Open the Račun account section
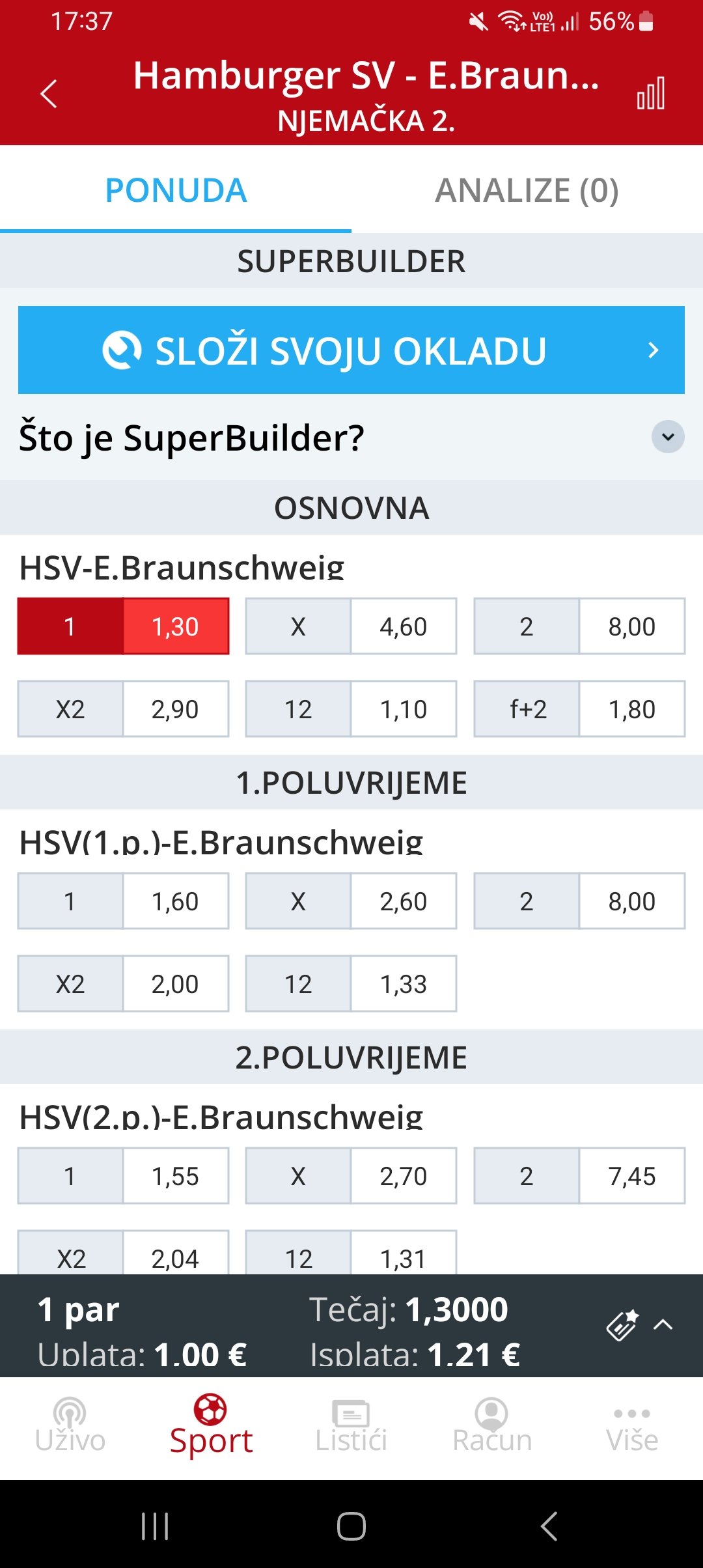The width and height of the screenshot is (703, 1568). 492,1426
